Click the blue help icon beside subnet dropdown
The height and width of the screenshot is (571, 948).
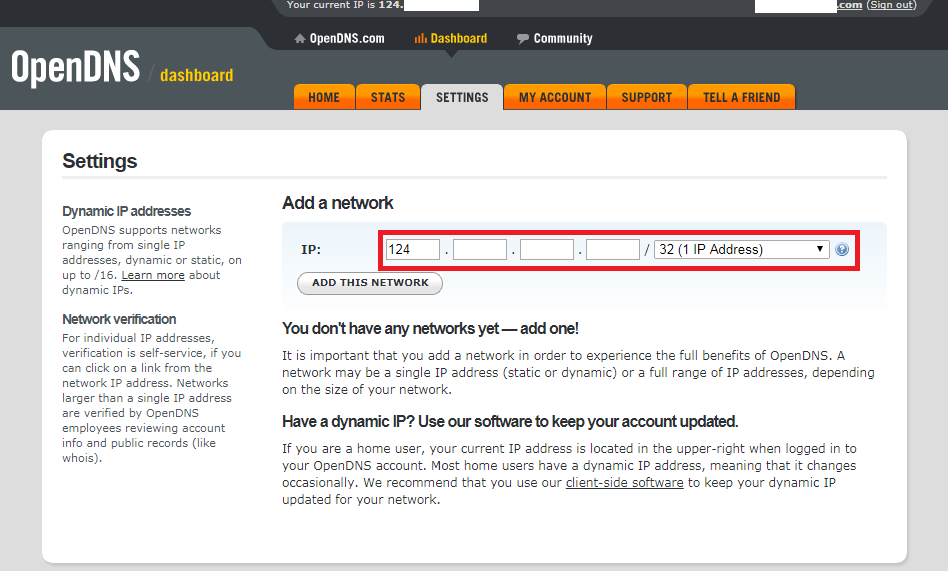(x=842, y=250)
